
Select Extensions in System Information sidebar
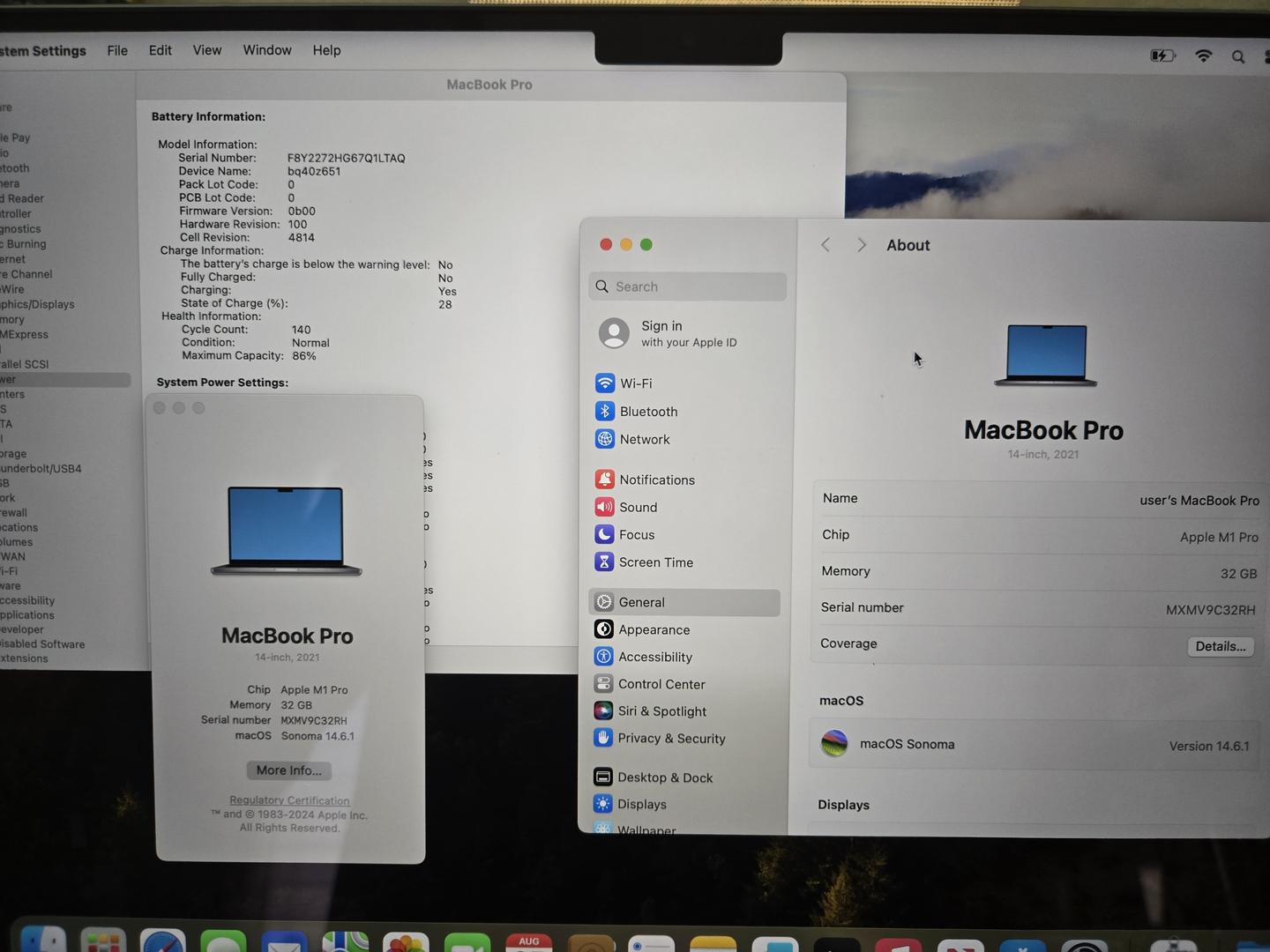(24, 658)
